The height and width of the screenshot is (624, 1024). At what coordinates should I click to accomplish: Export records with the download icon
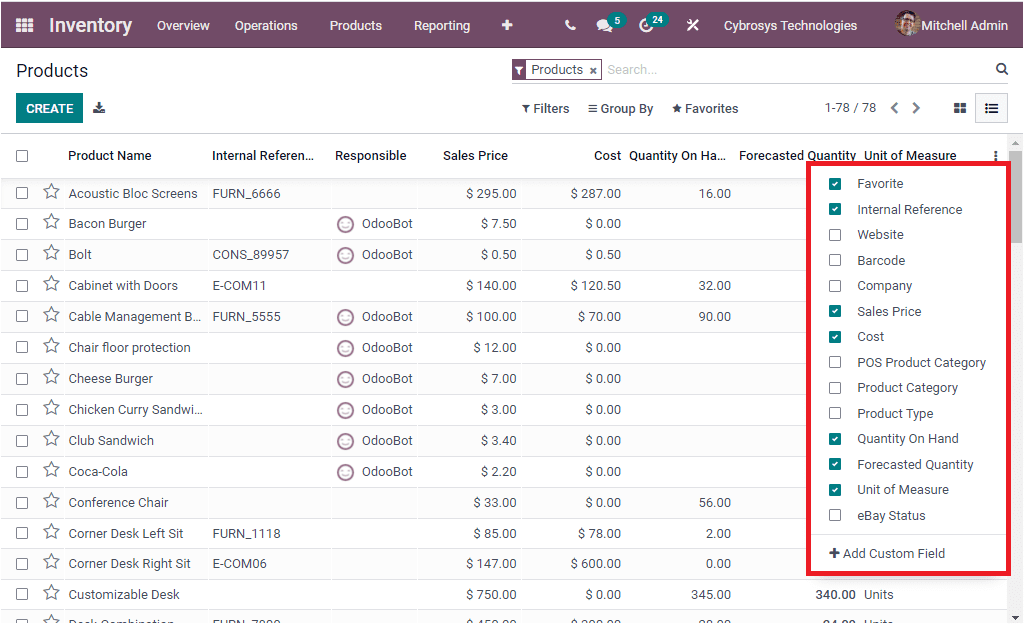pyautogui.click(x=98, y=108)
